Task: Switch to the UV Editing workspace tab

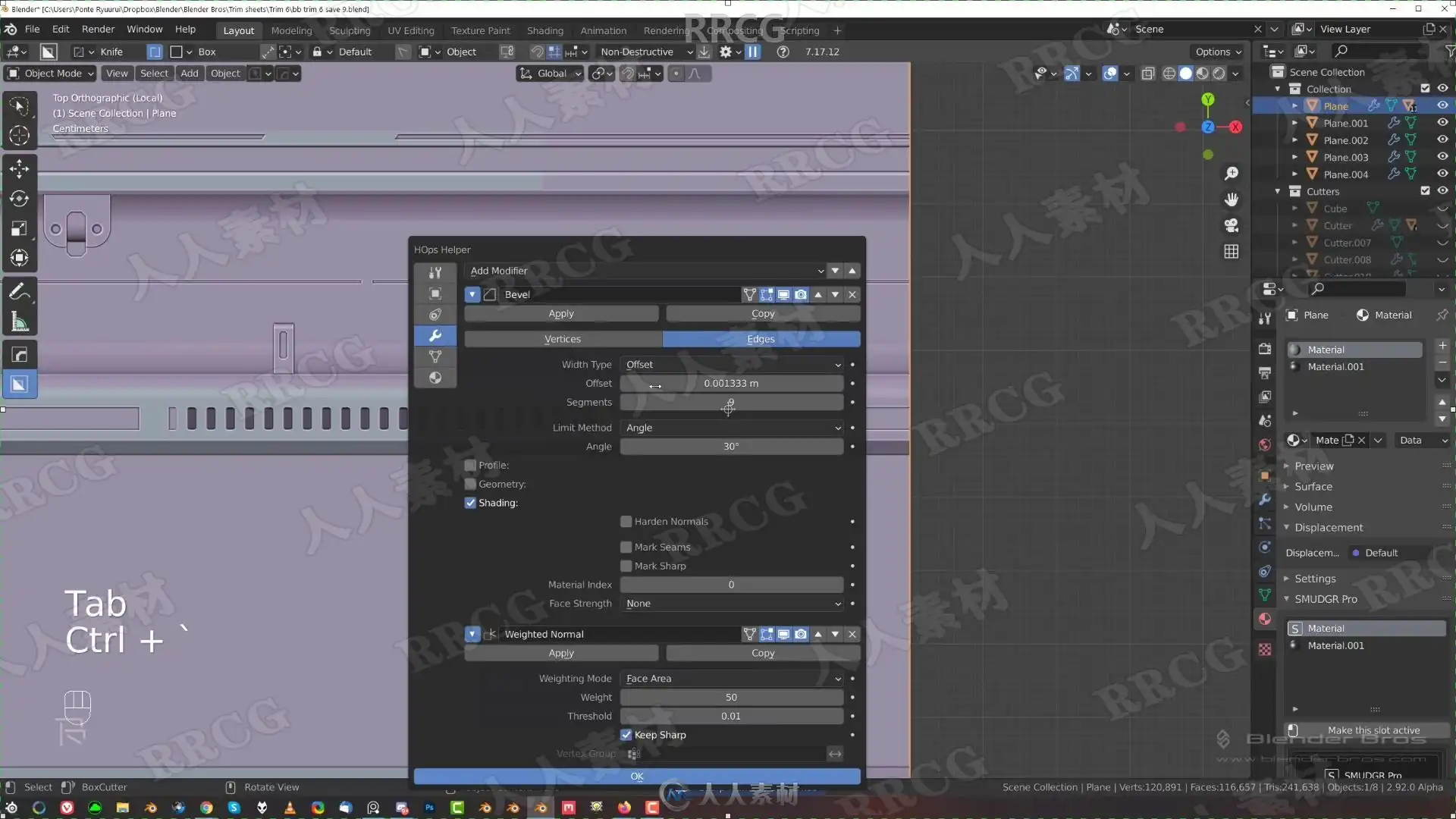Action: [410, 30]
